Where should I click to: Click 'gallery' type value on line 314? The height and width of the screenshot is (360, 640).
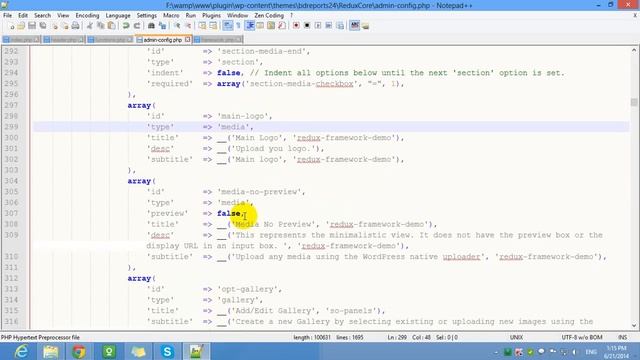coord(240,300)
